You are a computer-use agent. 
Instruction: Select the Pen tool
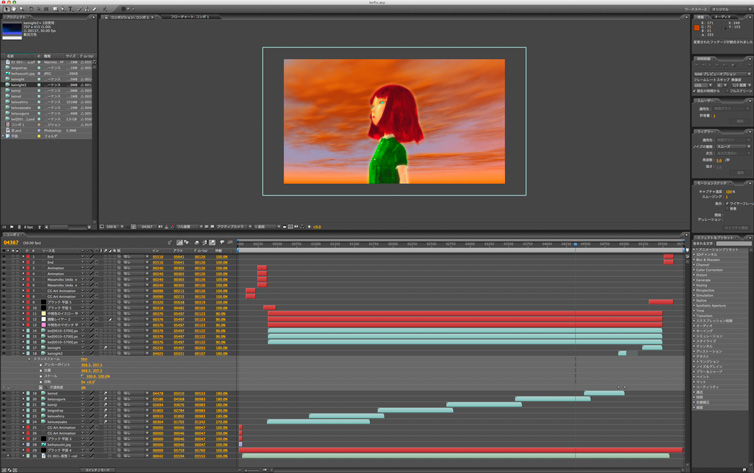click(x=63, y=9)
